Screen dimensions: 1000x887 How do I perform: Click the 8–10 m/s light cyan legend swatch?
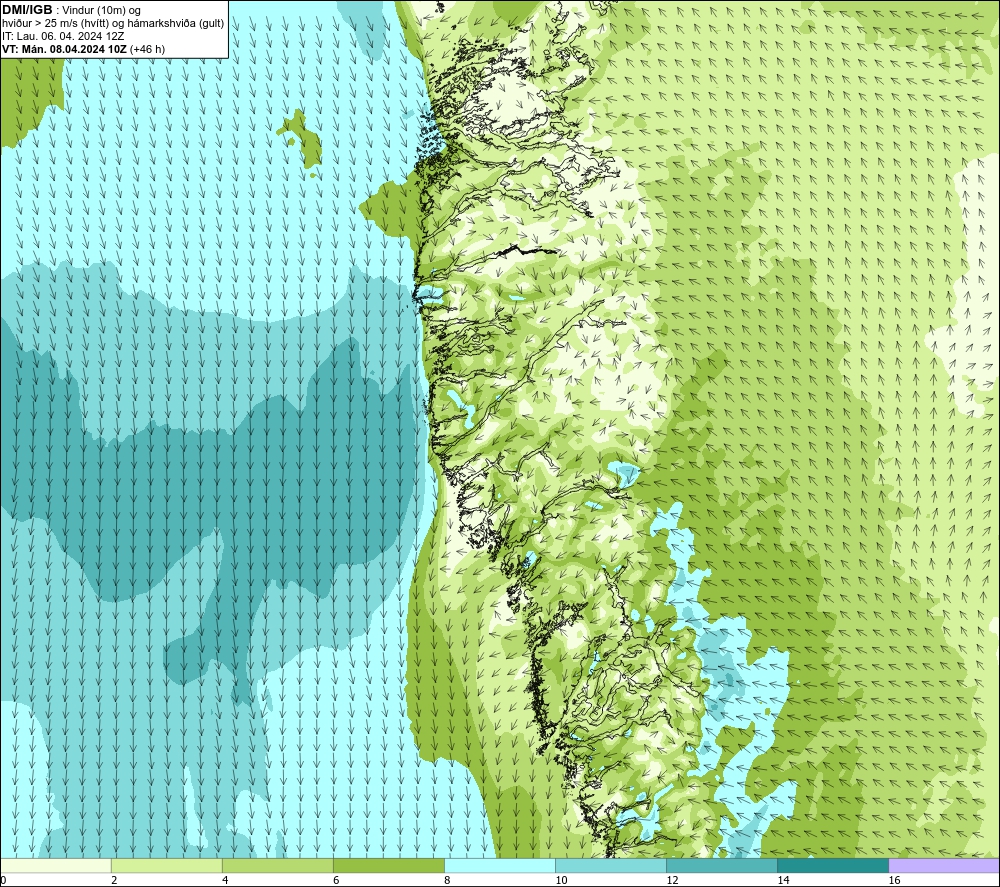click(x=500, y=866)
